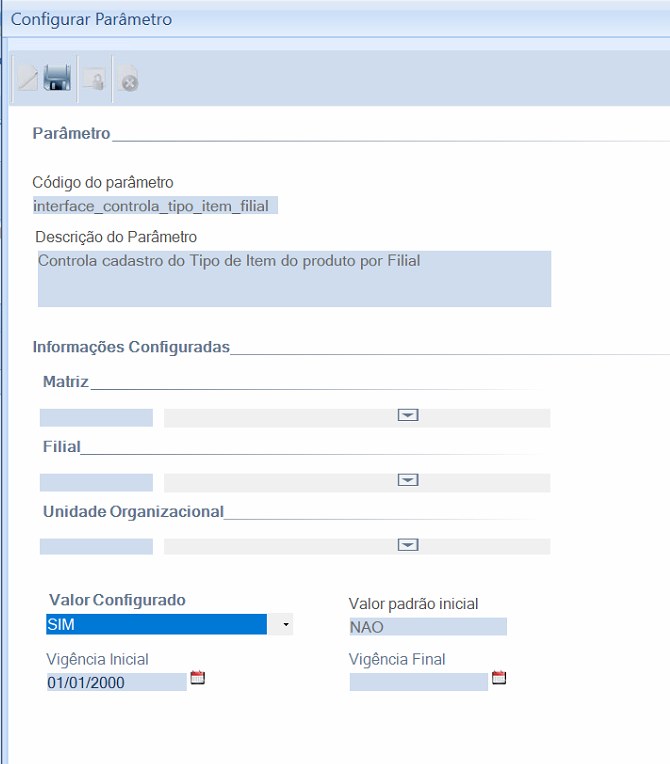The height and width of the screenshot is (764, 670).
Task: Click the Valor padrão inicial label
Action: (413, 604)
